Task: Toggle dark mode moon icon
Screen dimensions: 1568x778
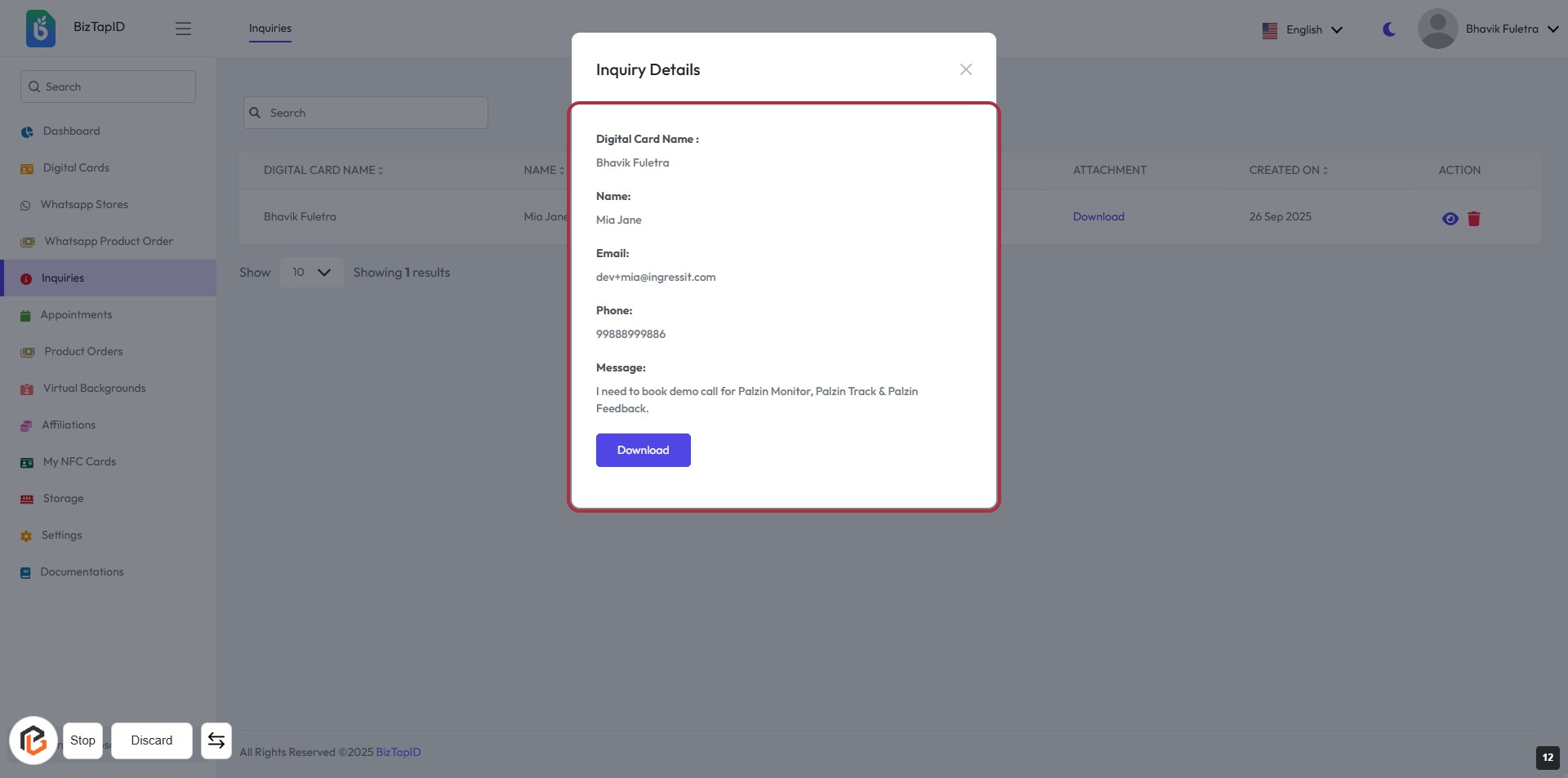Action: pos(1388,29)
